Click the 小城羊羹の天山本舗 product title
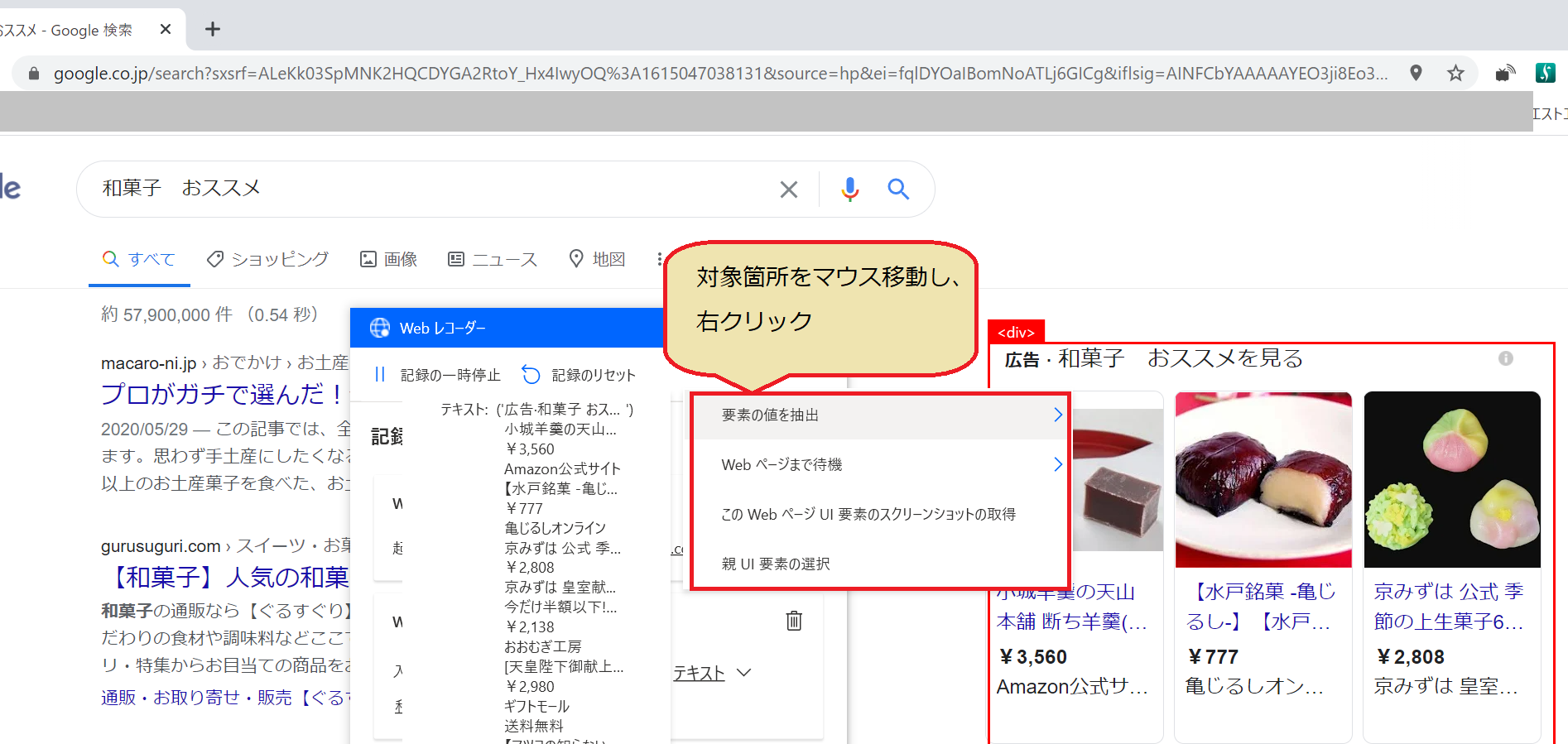Screen dimensions: 1568x744 pos(1073,607)
